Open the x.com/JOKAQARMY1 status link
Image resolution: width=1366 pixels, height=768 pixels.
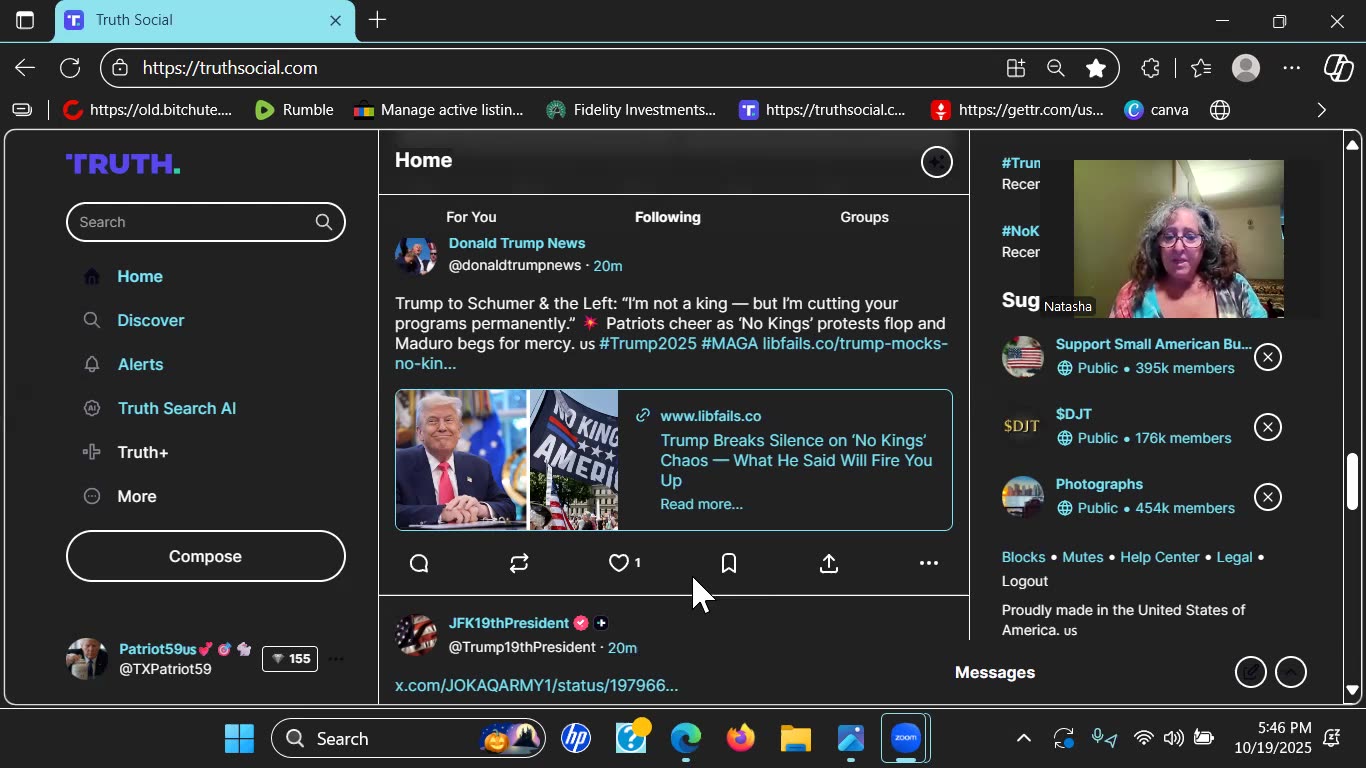tap(537, 686)
